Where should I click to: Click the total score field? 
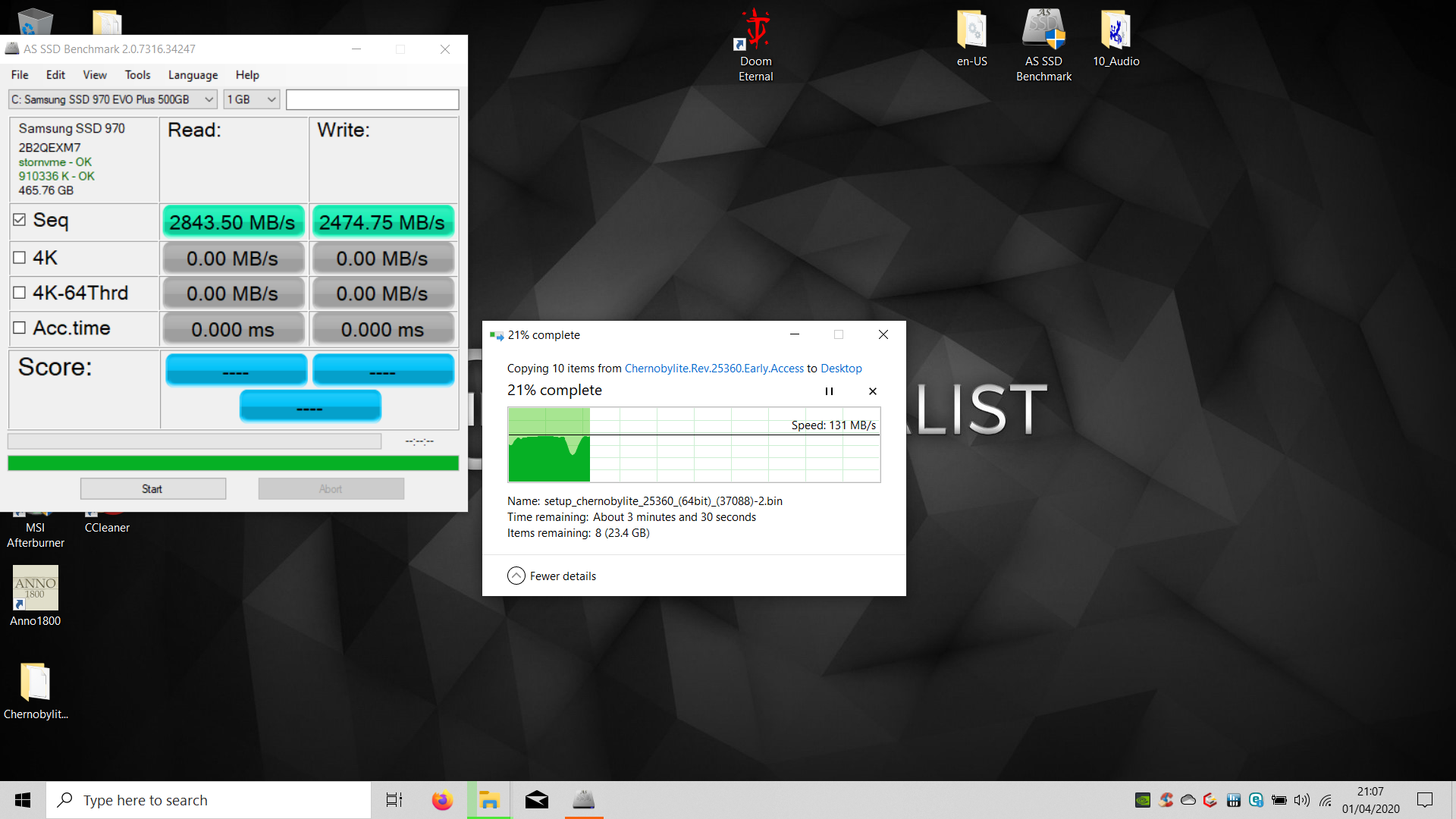(x=310, y=406)
